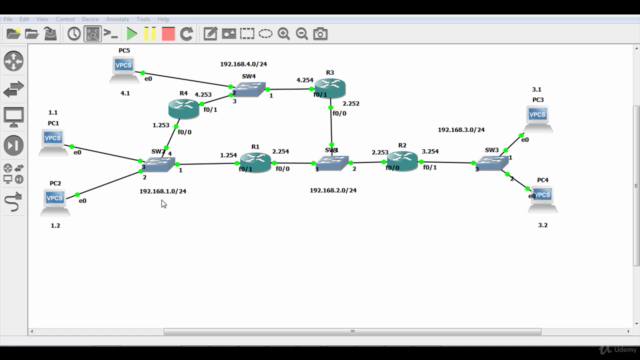The width and height of the screenshot is (640, 360).
Task: Click the Snapshot manager clock icon
Action: tap(74, 34)
